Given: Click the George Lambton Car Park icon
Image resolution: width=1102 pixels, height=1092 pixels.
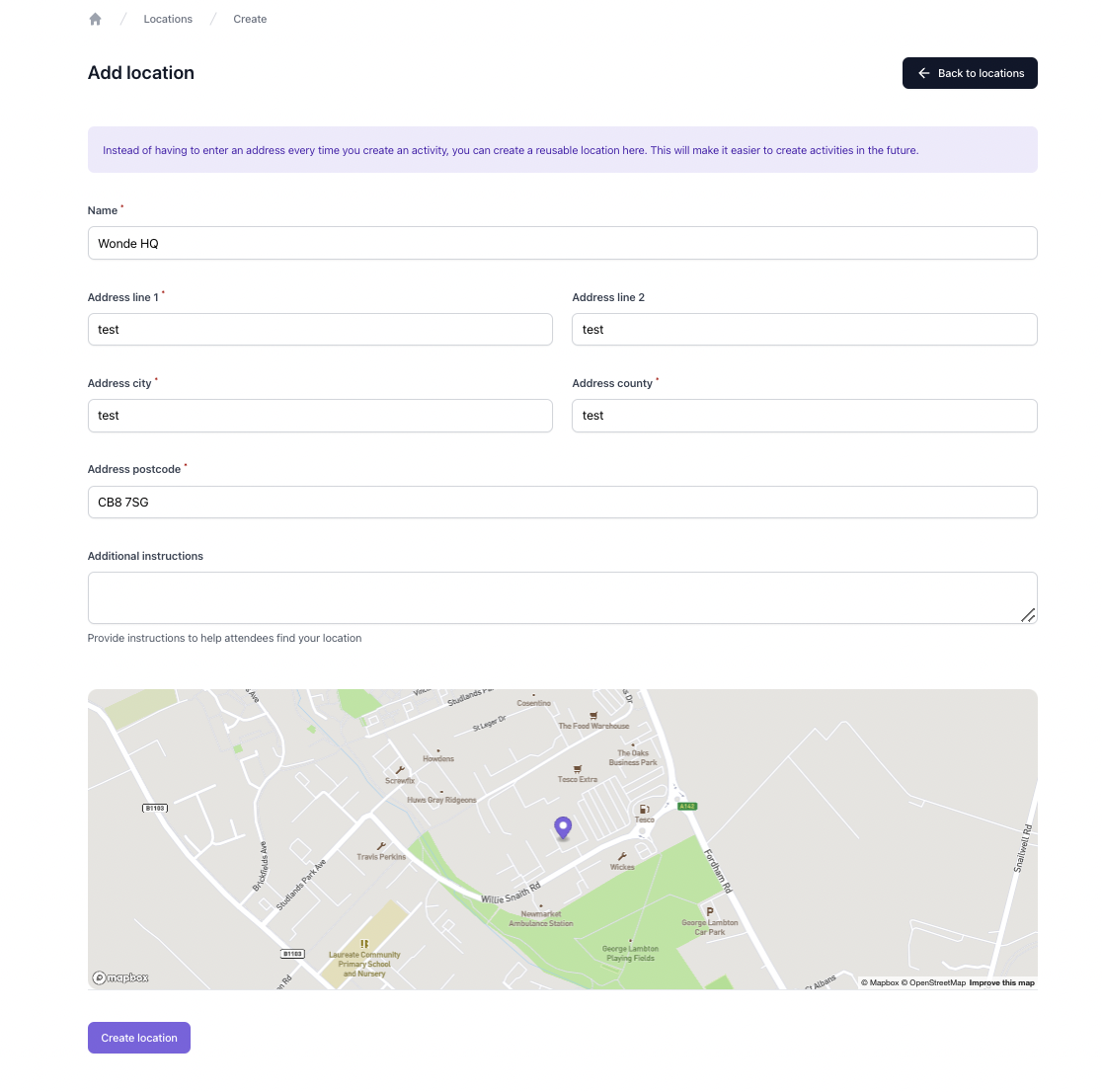Looking at the screenshot, I should (709, 911).
